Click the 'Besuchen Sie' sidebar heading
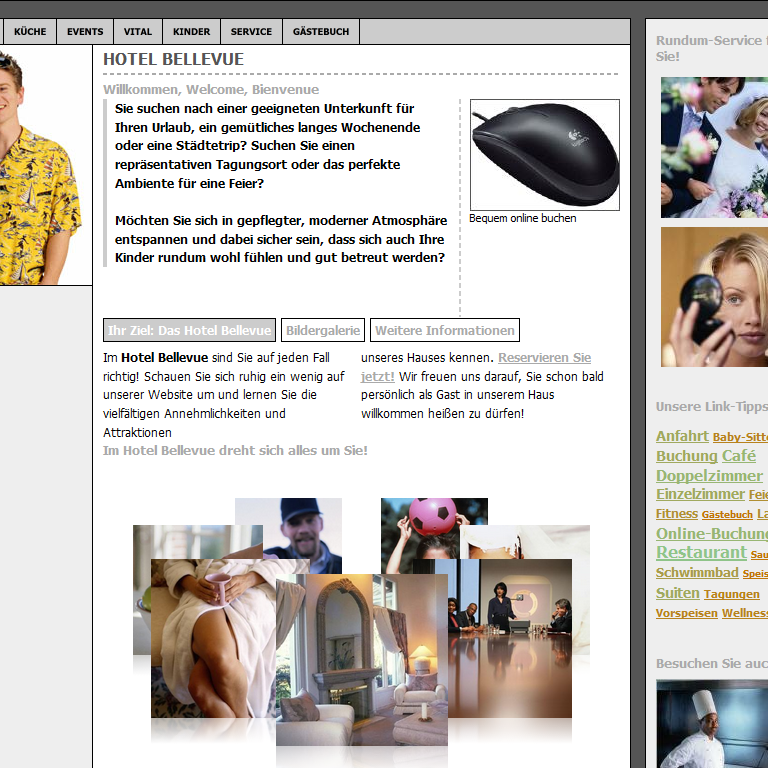 (x=712, y=664)
